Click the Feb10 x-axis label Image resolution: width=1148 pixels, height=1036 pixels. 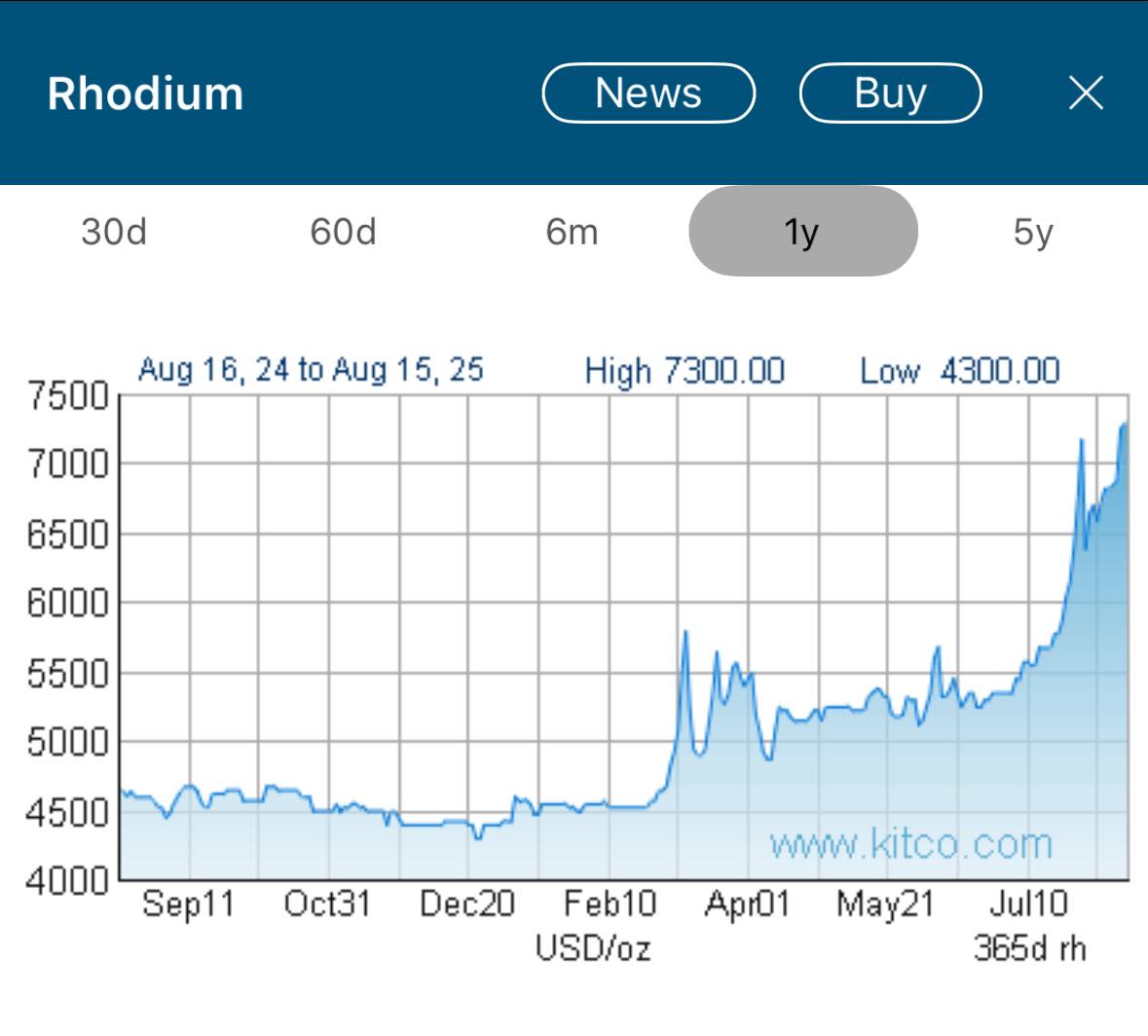[610, 904]
